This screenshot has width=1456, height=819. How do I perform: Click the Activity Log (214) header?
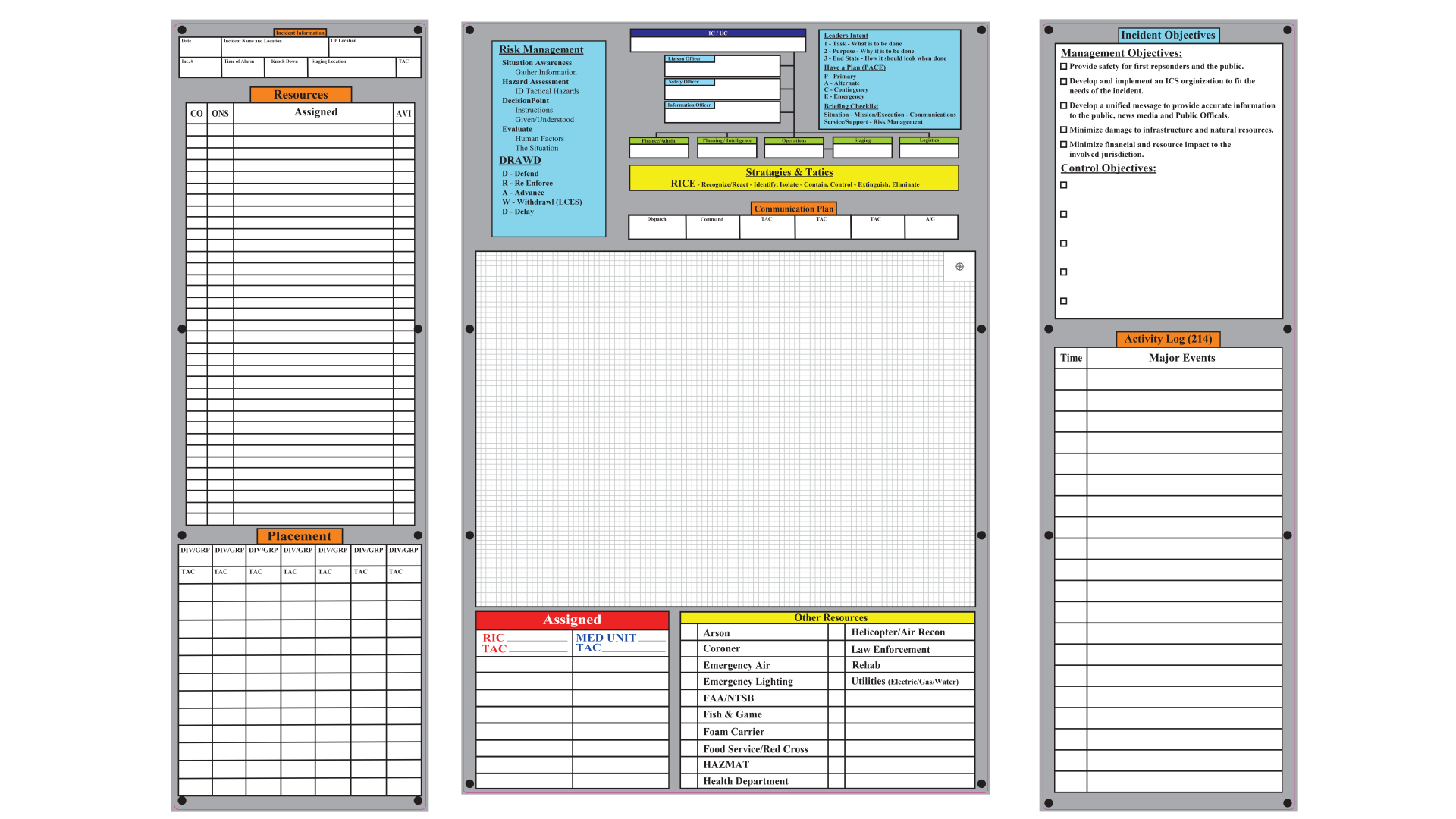point(1168,339)
